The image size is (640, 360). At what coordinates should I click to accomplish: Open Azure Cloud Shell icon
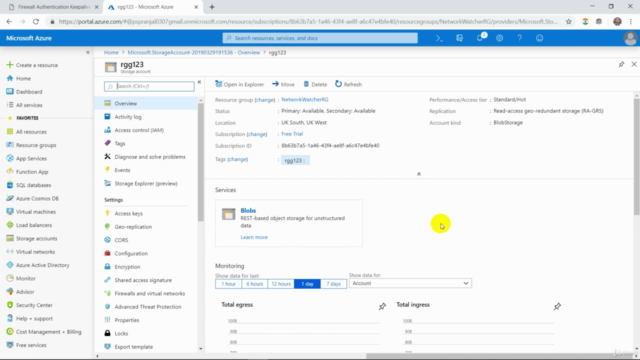pos(439,38)
